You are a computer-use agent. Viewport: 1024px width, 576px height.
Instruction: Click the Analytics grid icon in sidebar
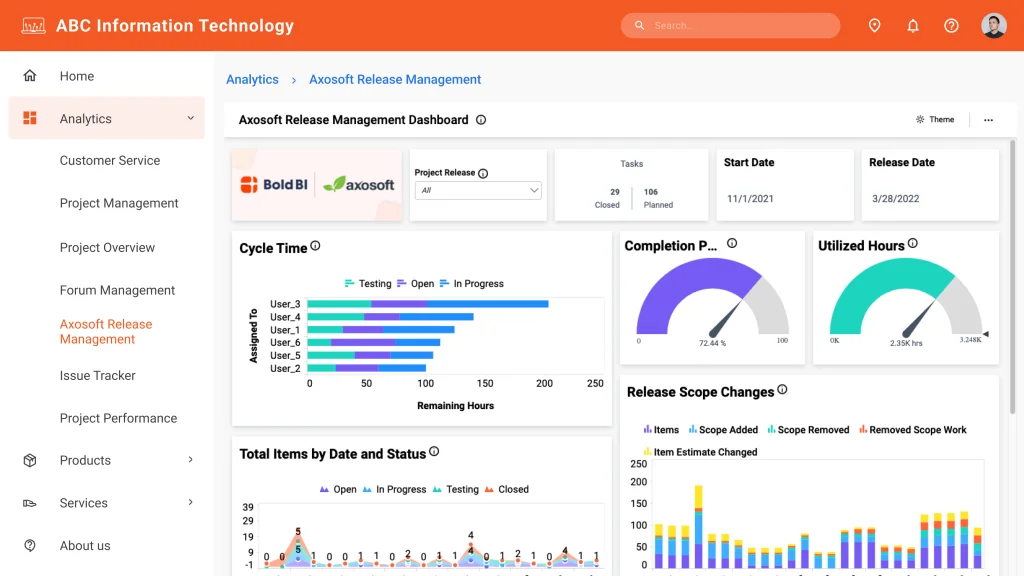click(30, 118)
